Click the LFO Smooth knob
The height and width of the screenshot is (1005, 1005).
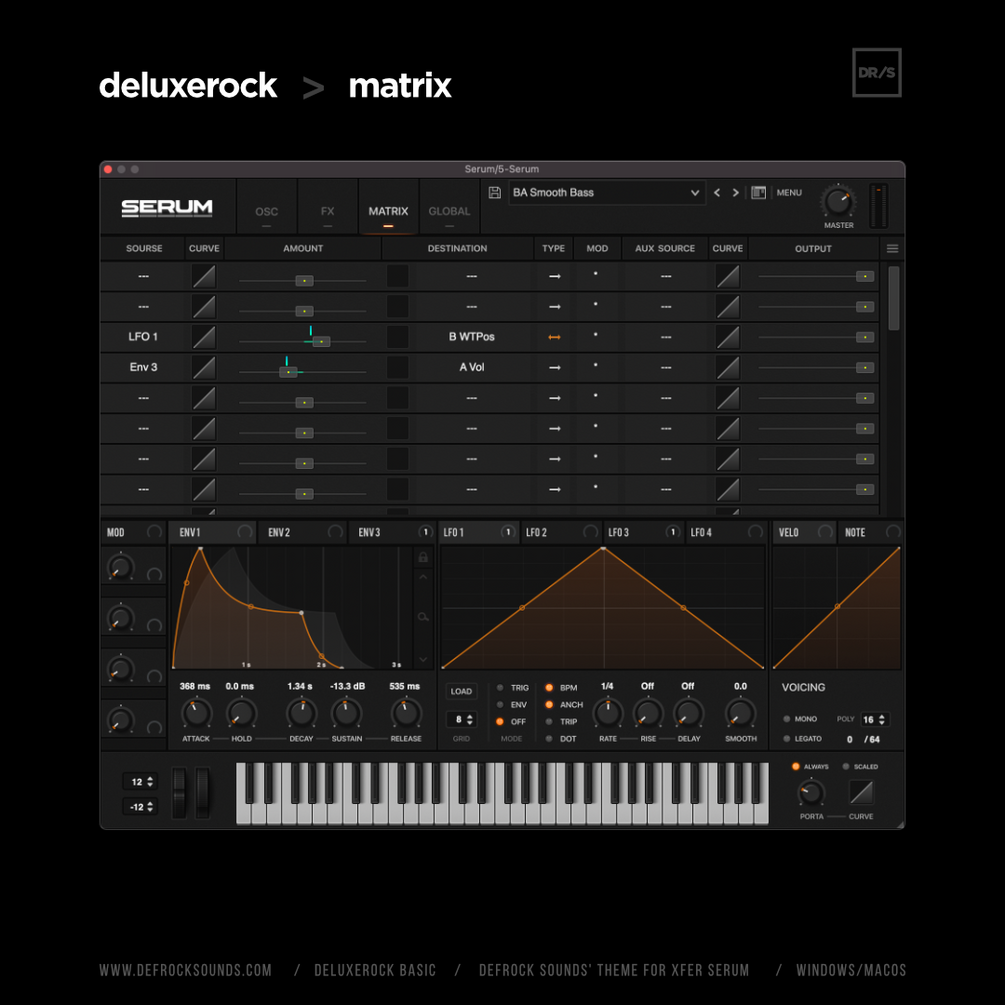[x=740, y=713]
